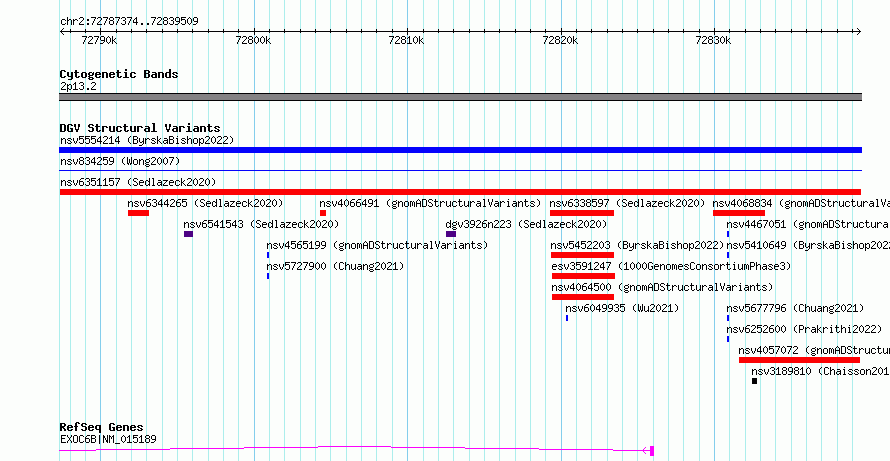Image resolution: width=890 pixels, height=461 pixels.
Task: Click the 72830k ruler position label
Action: pyautogui.click(x=713, y=41)
